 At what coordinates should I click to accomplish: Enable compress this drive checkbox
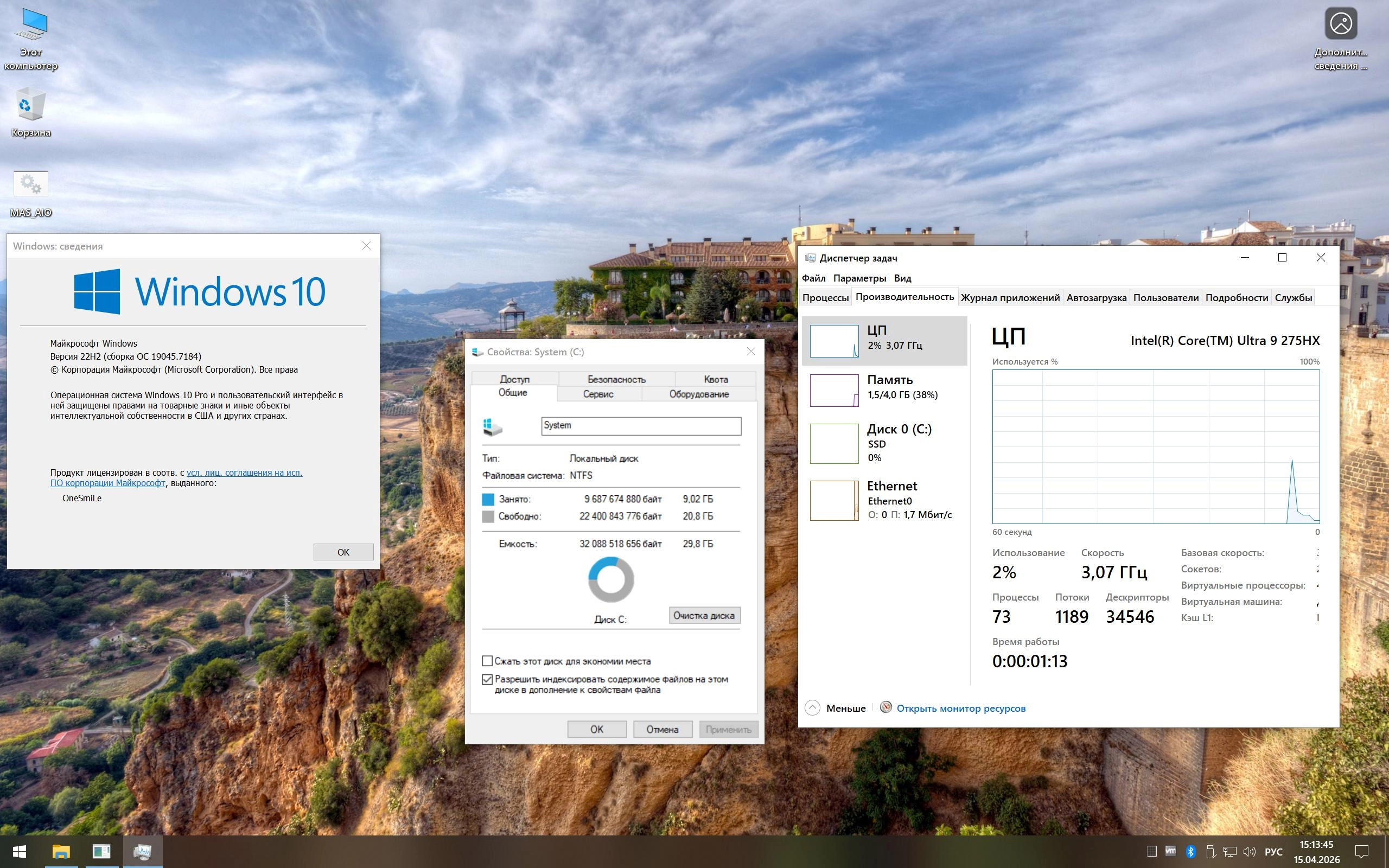tap(487, 661)
